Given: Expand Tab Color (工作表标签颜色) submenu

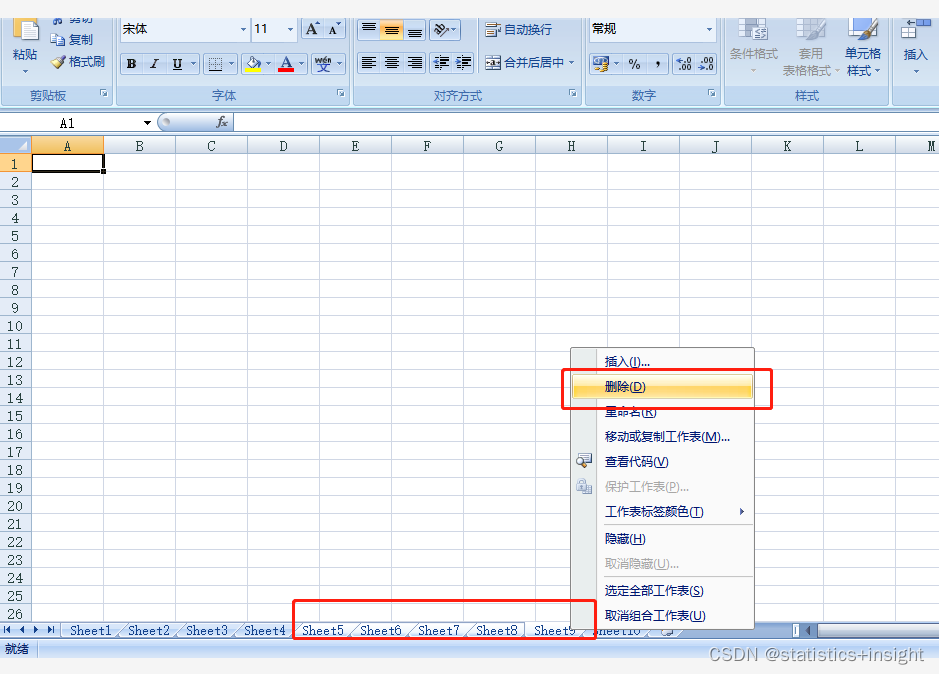Looking at the screenshot, I should tap(662, 512).
